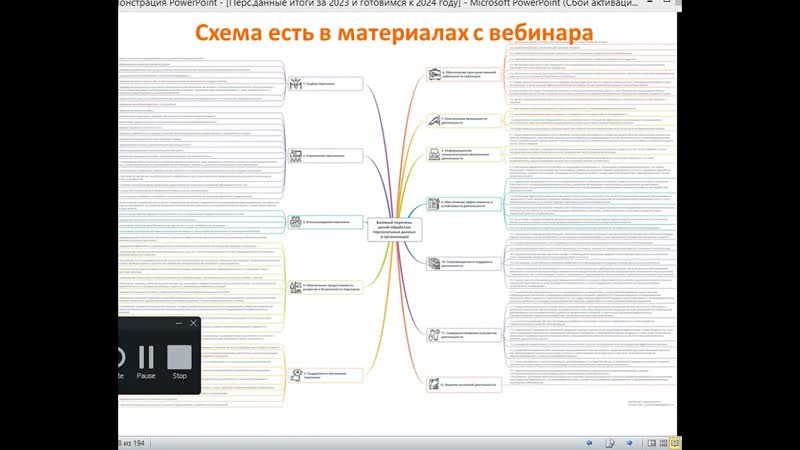Image resolution: width=800 pixels, height=450 pixels.
Task: Switch to Slide Sorter view
Action: [663, 443]
